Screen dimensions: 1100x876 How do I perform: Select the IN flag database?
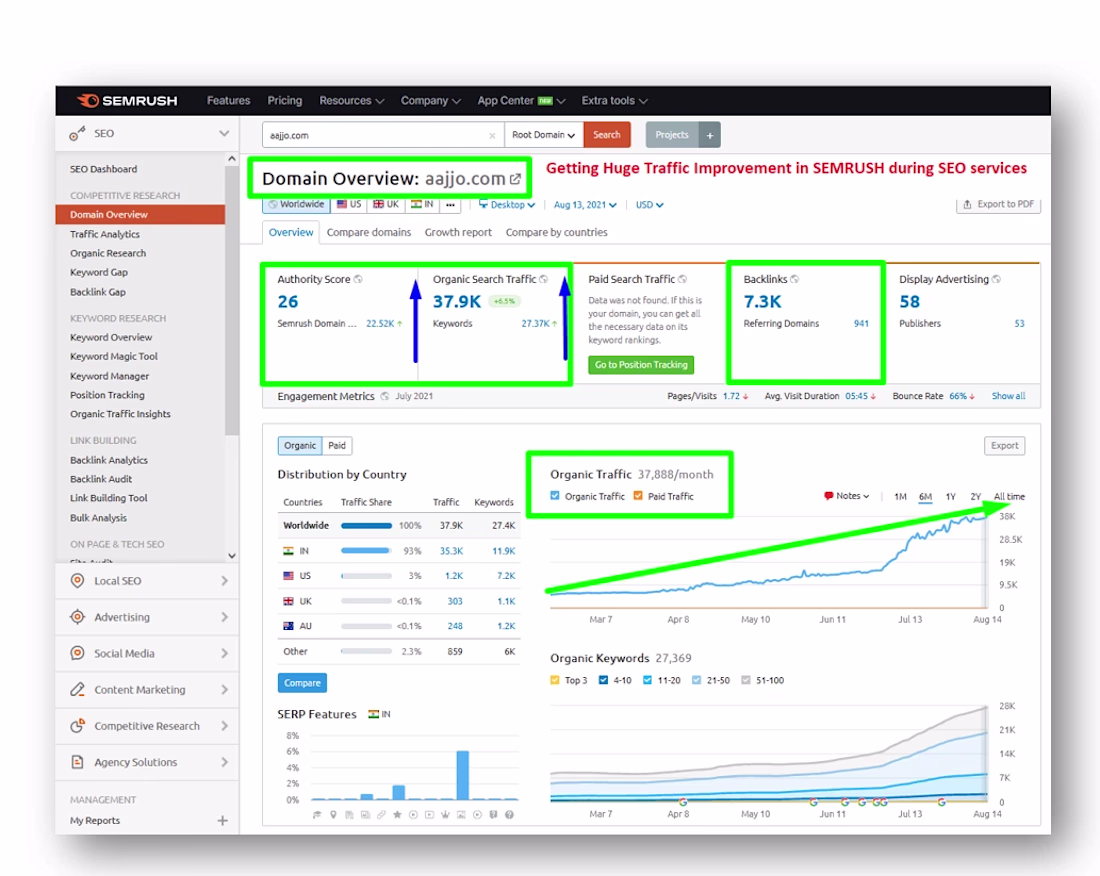click(422, 205)
